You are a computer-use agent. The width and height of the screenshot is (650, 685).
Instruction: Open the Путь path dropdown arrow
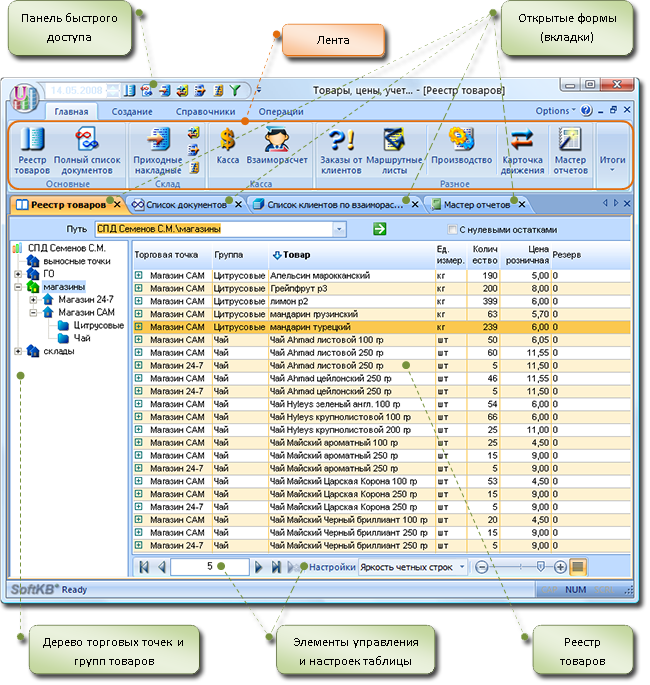339,229
